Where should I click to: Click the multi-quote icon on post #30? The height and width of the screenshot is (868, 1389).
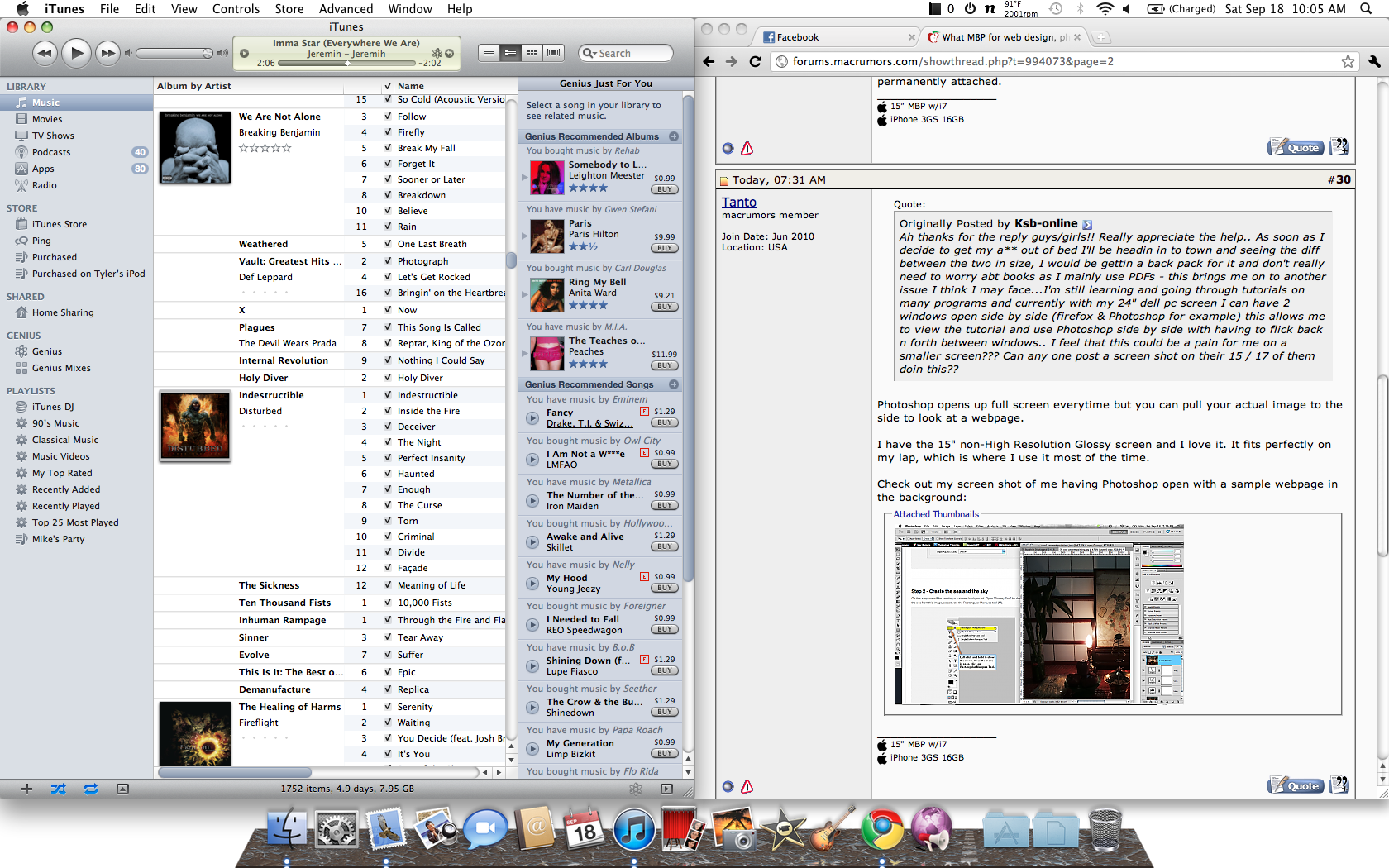(x=1339, y=785)
